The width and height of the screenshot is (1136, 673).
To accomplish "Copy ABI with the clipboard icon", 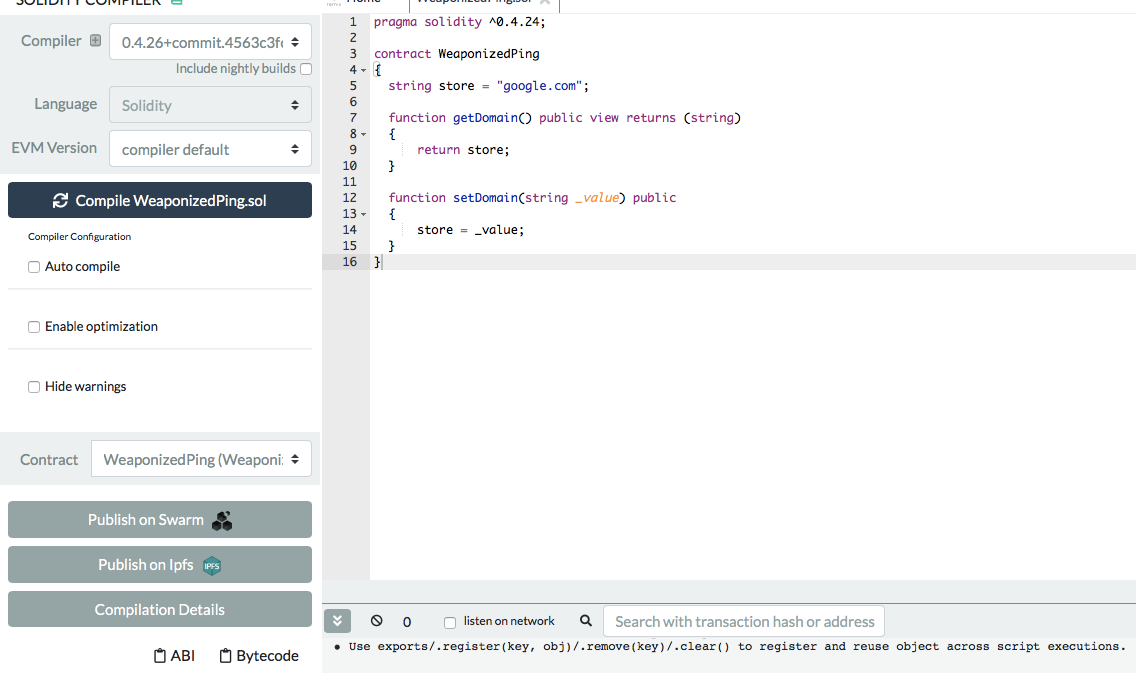I will tap(160, 656).
